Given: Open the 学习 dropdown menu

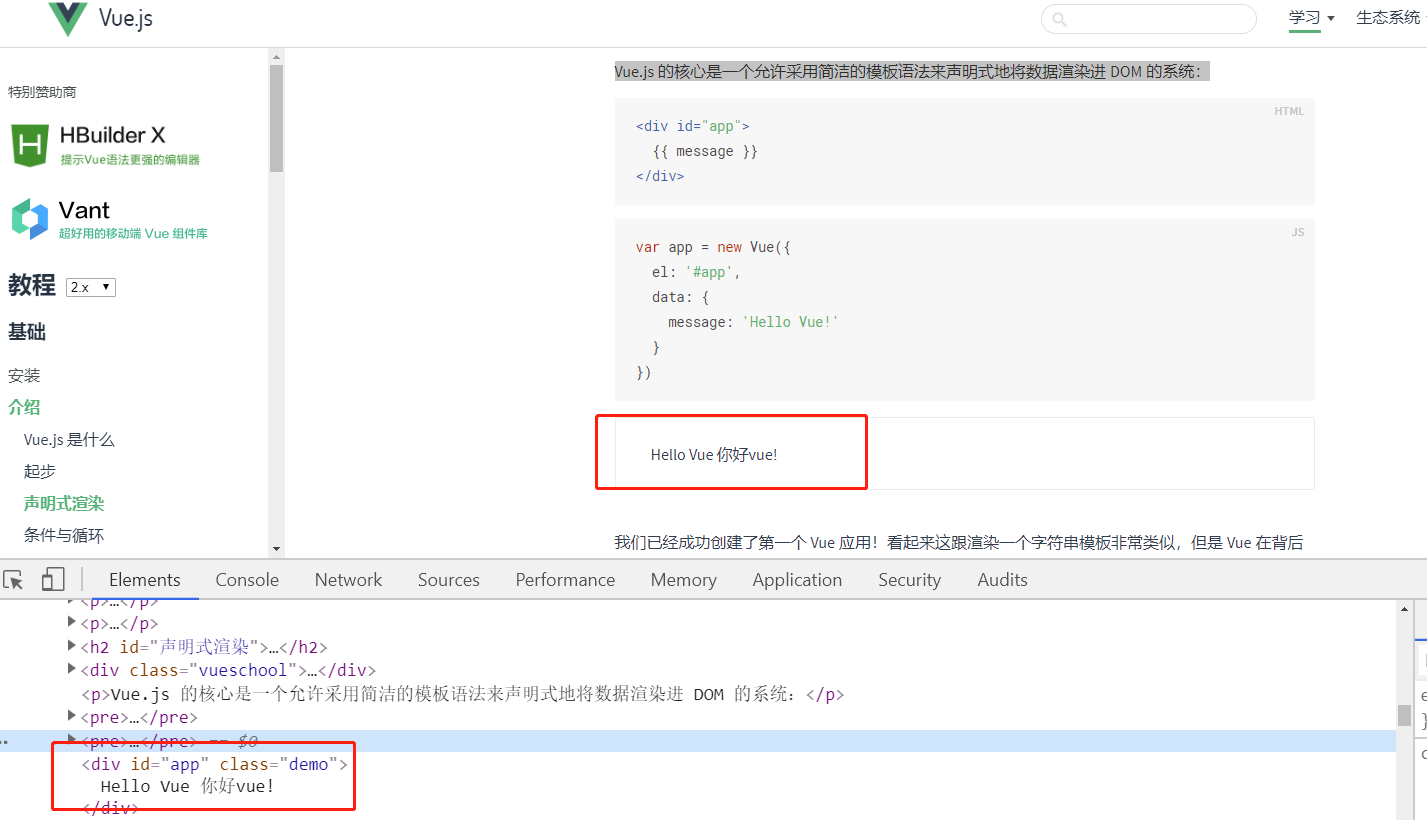Looking at the screenshot, I should point(1311,18).
